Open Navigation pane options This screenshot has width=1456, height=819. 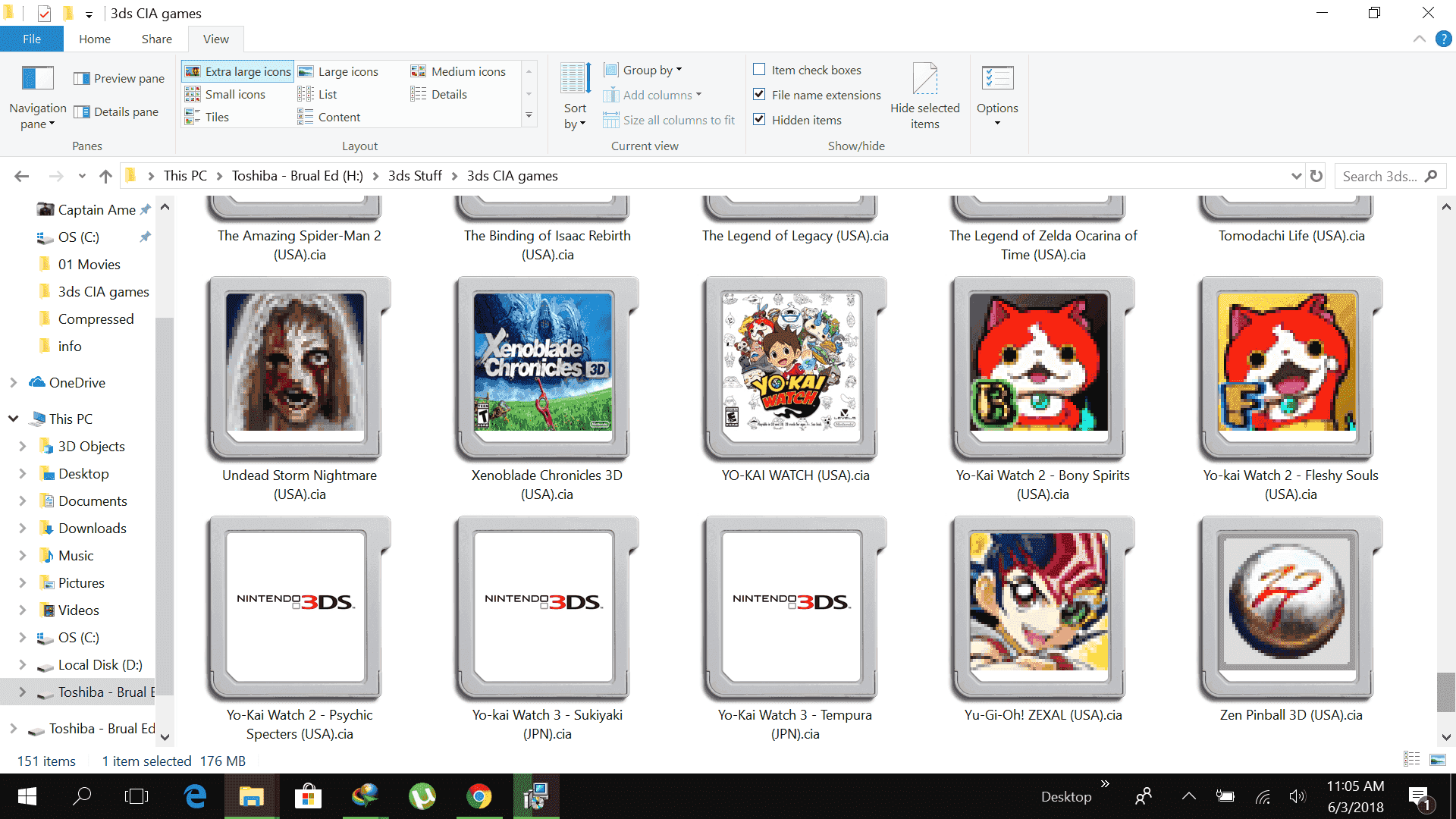point(37,98)
